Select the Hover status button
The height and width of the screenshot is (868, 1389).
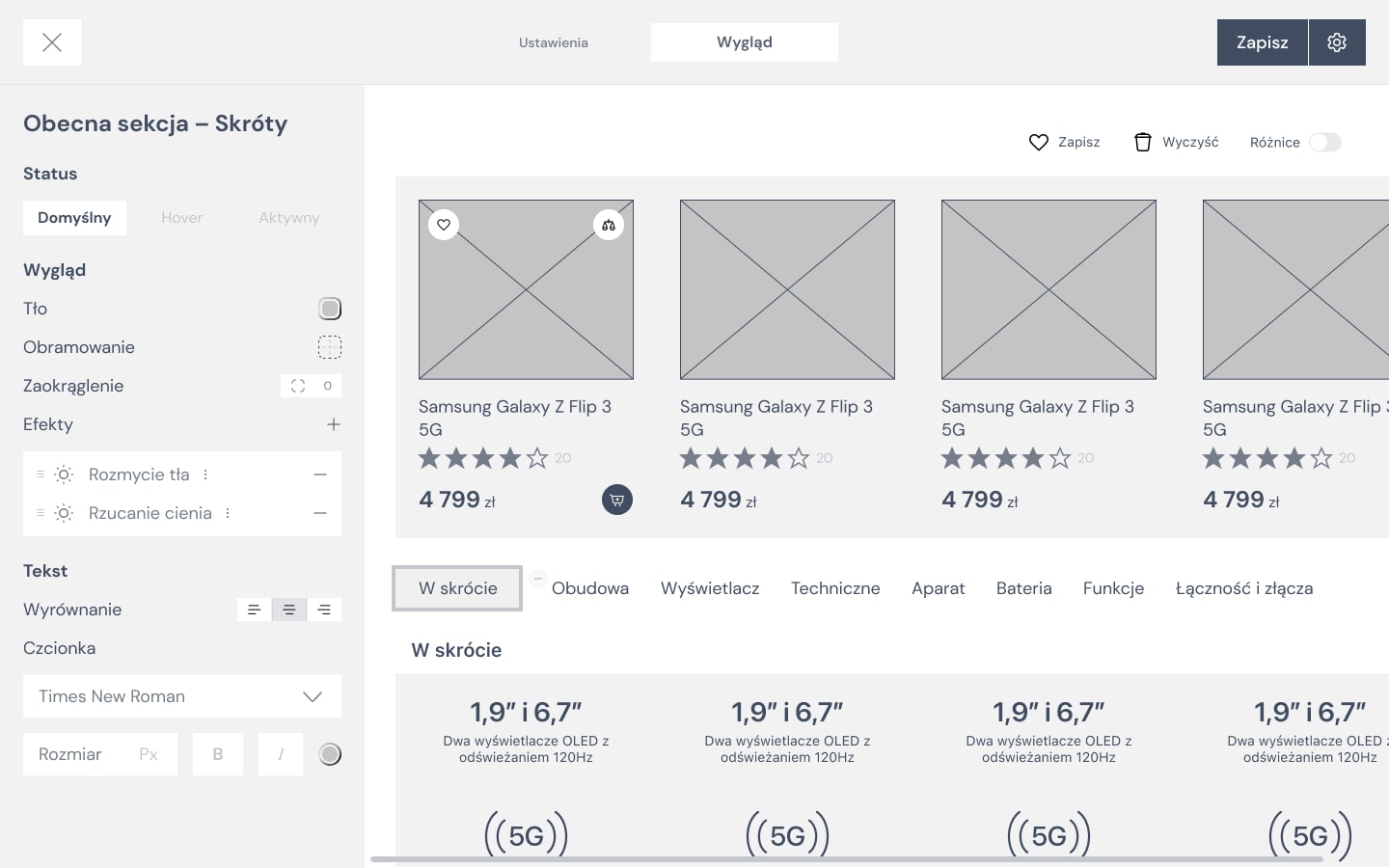[x=181, y=218]
